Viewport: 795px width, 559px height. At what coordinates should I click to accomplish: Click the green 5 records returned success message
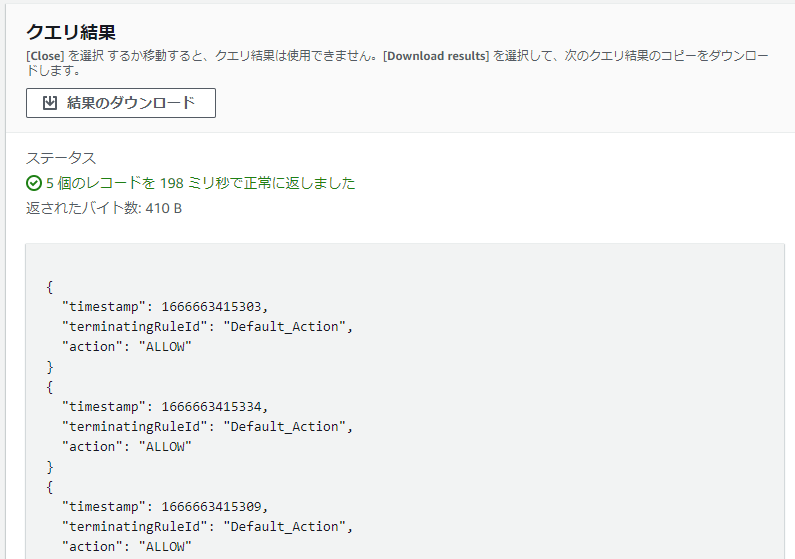(x=200, y=183)
